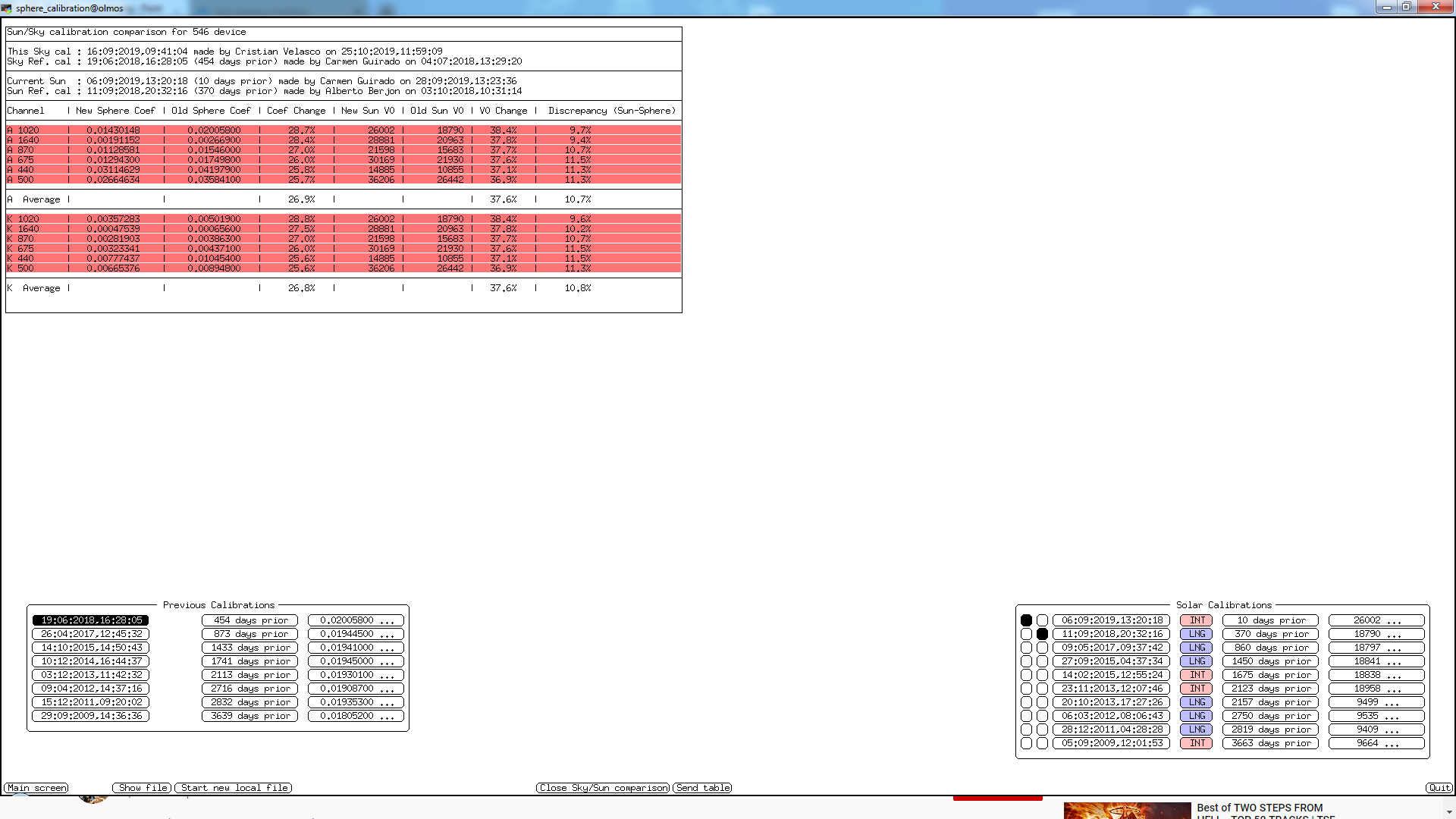1456x819 pixels.
Task: Click the K 500 channel row
Action: pos(344,268)
